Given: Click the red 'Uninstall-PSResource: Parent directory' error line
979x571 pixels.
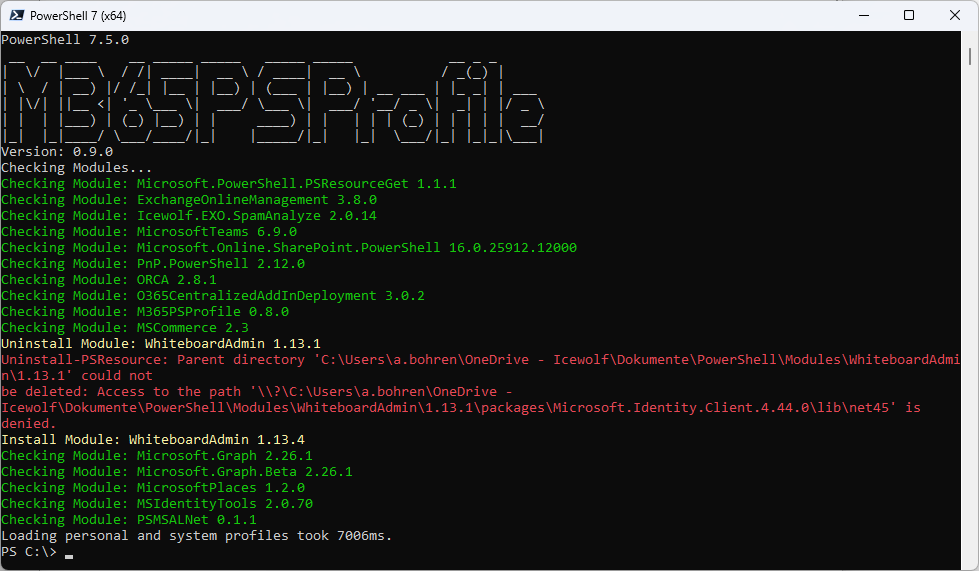Looking at the screenshot, I should pyautogui.click(x=480, y=360).
